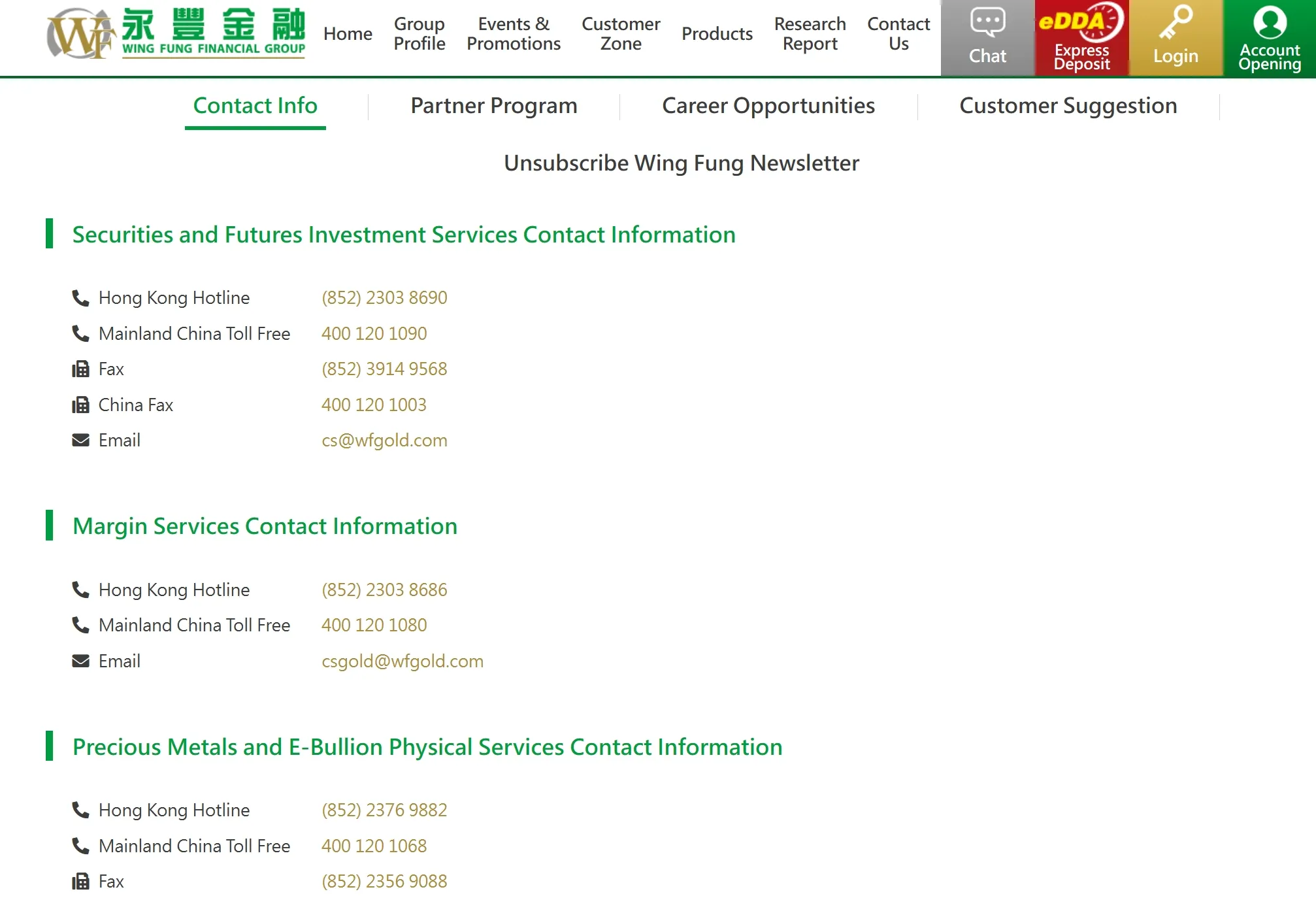The image size is (1316, 898).
Task: Open Products menu
Action: point(717,34)
